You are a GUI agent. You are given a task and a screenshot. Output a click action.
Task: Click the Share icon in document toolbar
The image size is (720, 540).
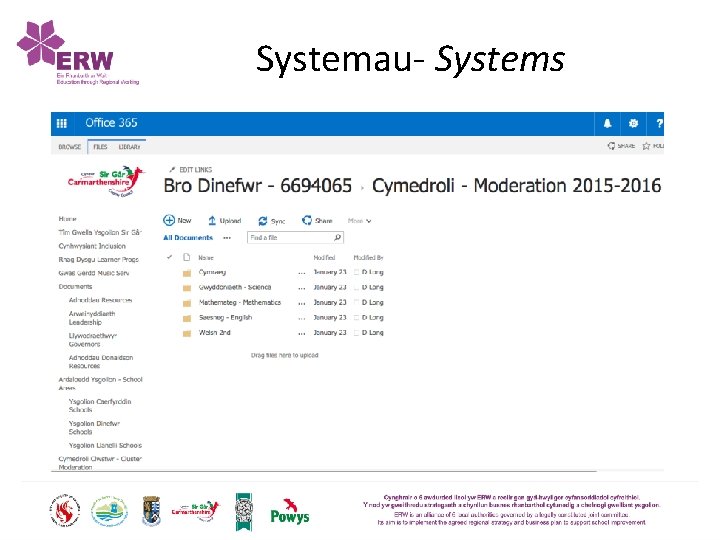click(307, 220)
